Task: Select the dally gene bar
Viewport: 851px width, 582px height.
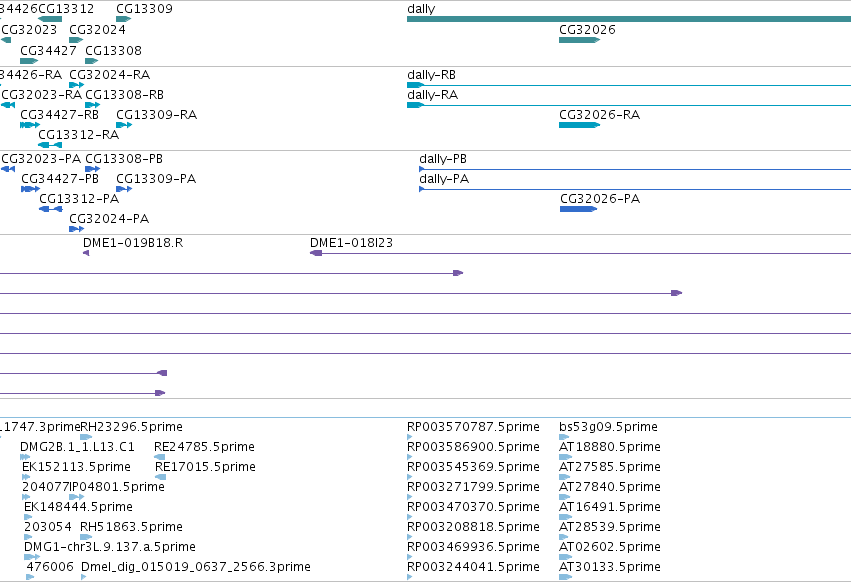Action: [629, 19]
